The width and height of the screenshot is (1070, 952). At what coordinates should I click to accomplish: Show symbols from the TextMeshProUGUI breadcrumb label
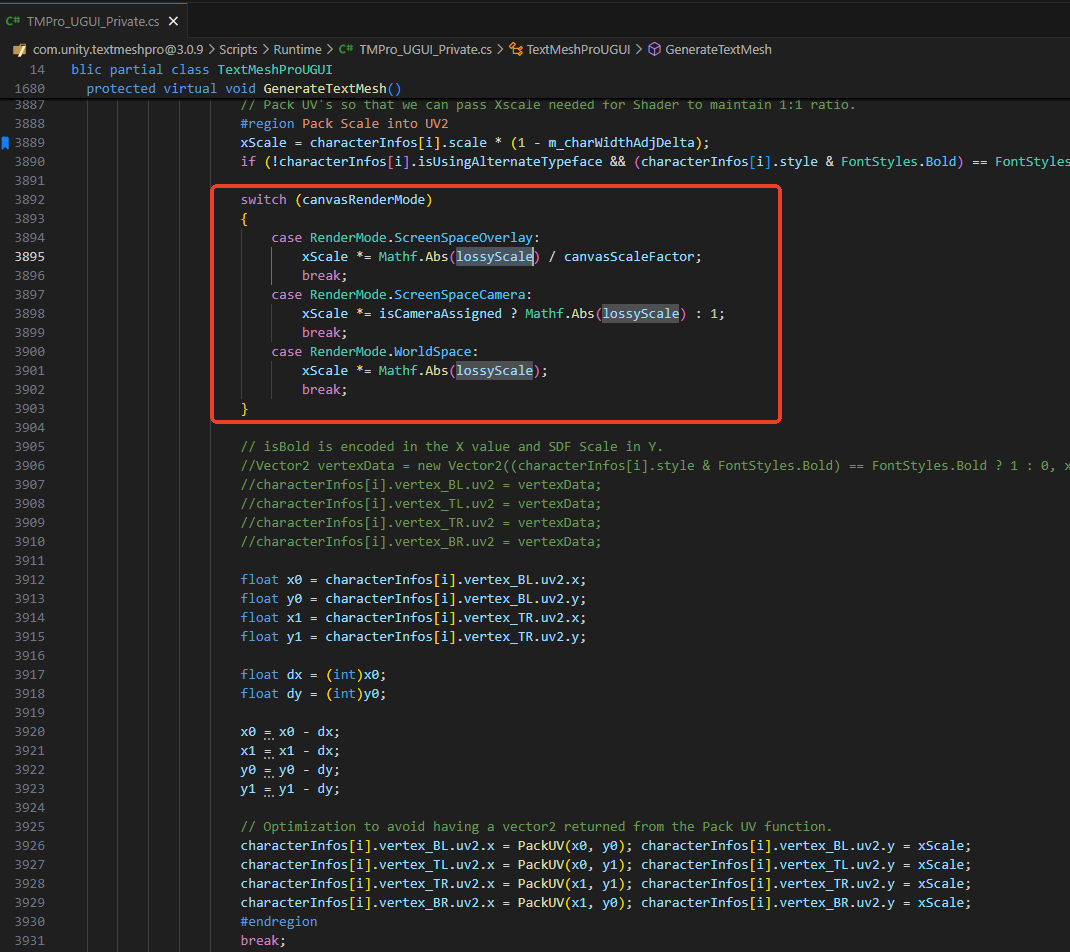point(578,49)
